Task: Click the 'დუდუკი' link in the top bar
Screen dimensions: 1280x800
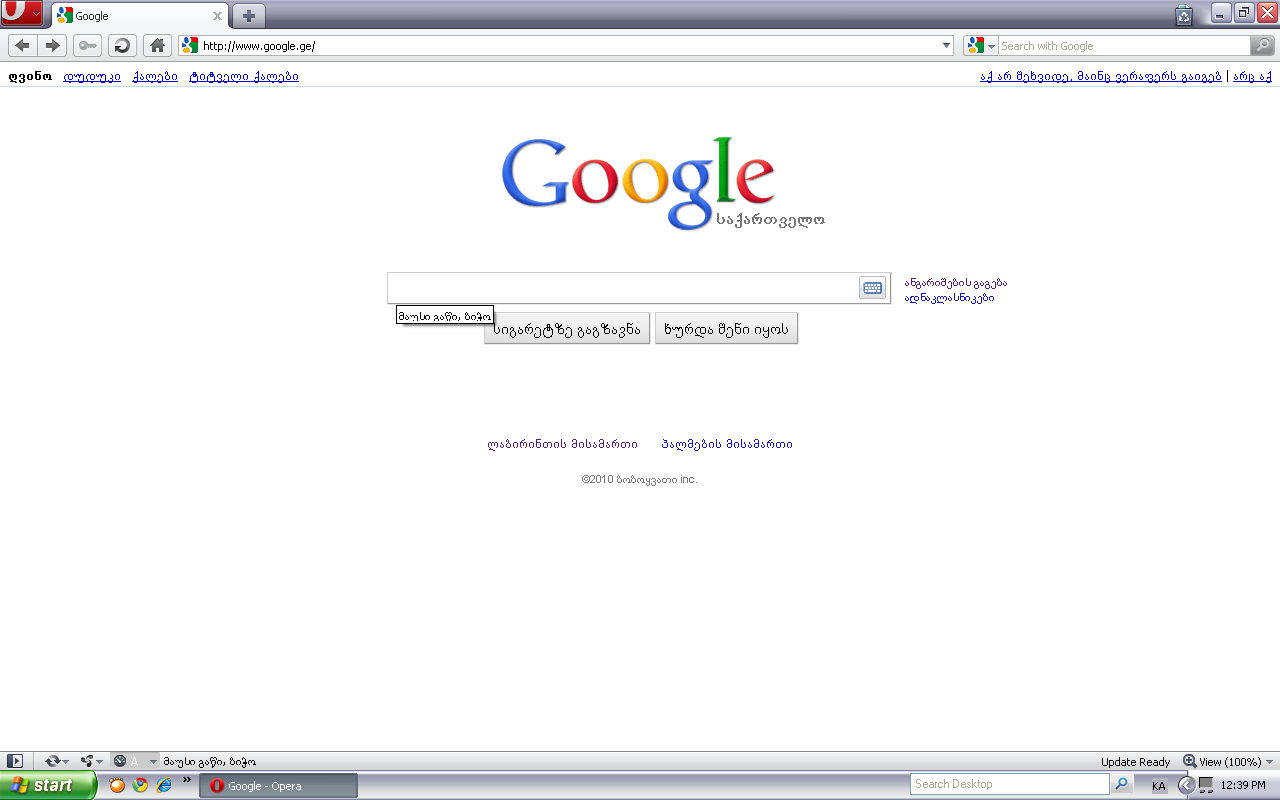Action: point(92,76)
